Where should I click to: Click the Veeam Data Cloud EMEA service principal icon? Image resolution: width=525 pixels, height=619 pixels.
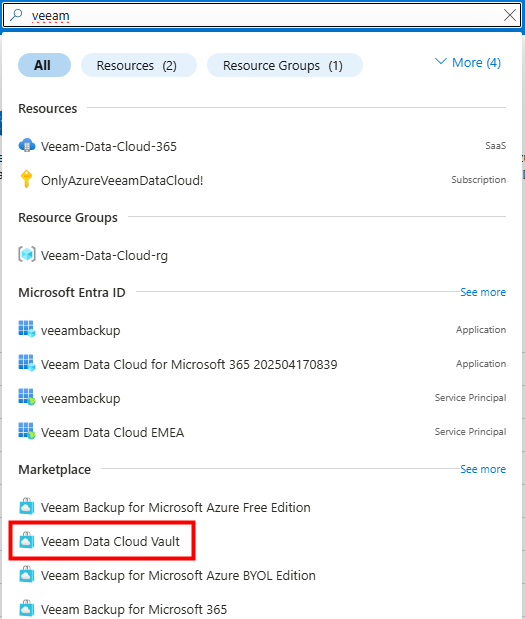[x=27, y=431]
